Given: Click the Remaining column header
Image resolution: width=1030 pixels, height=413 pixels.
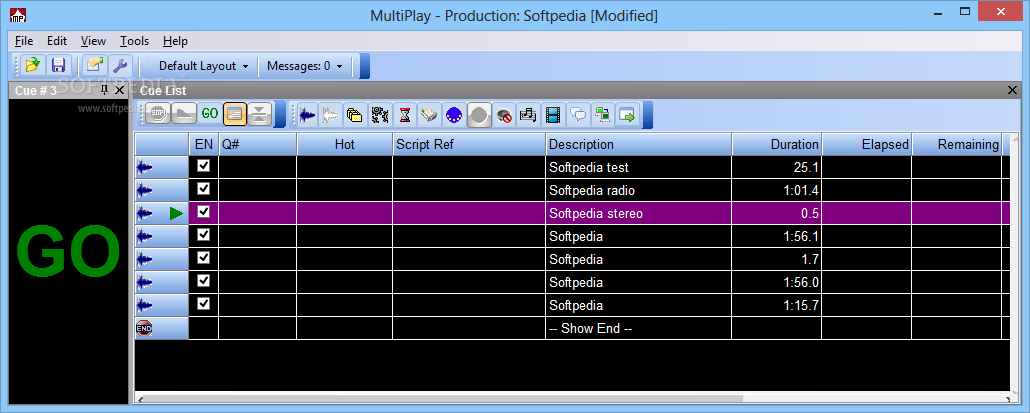Looking at the screenshot, I should click(x=957, y=144).
